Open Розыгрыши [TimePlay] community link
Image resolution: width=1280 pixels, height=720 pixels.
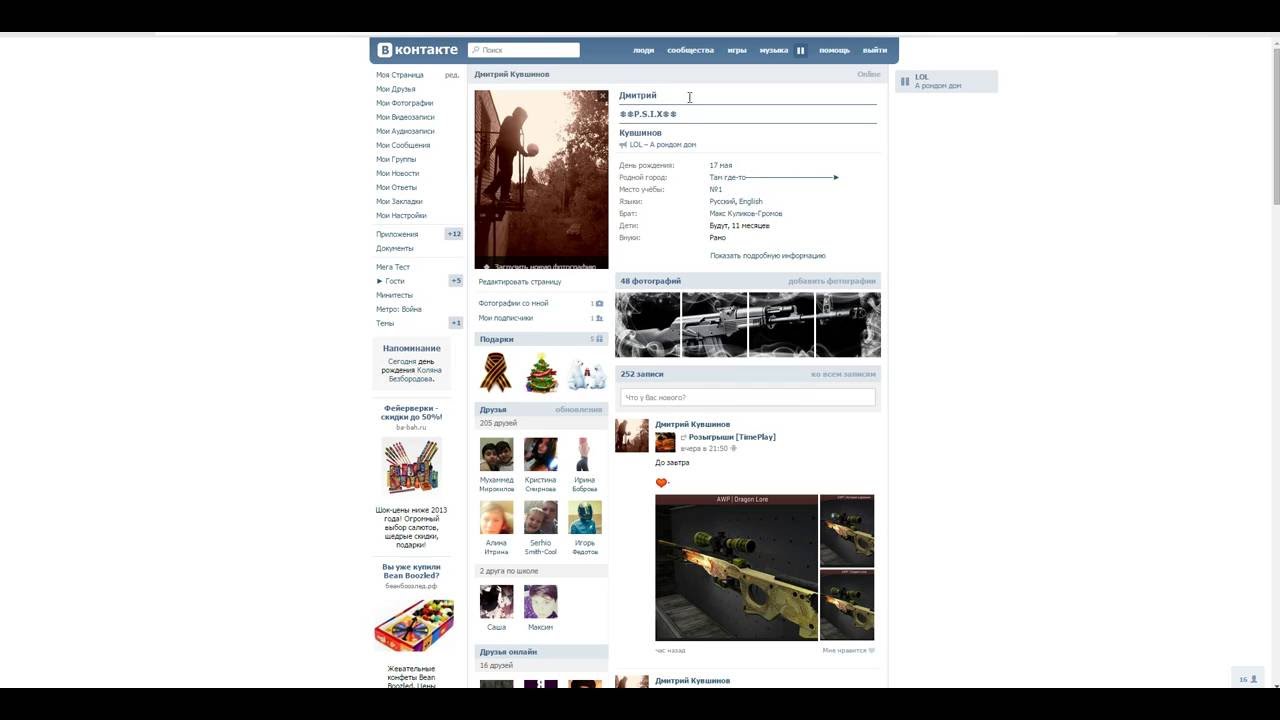(732, 437)
